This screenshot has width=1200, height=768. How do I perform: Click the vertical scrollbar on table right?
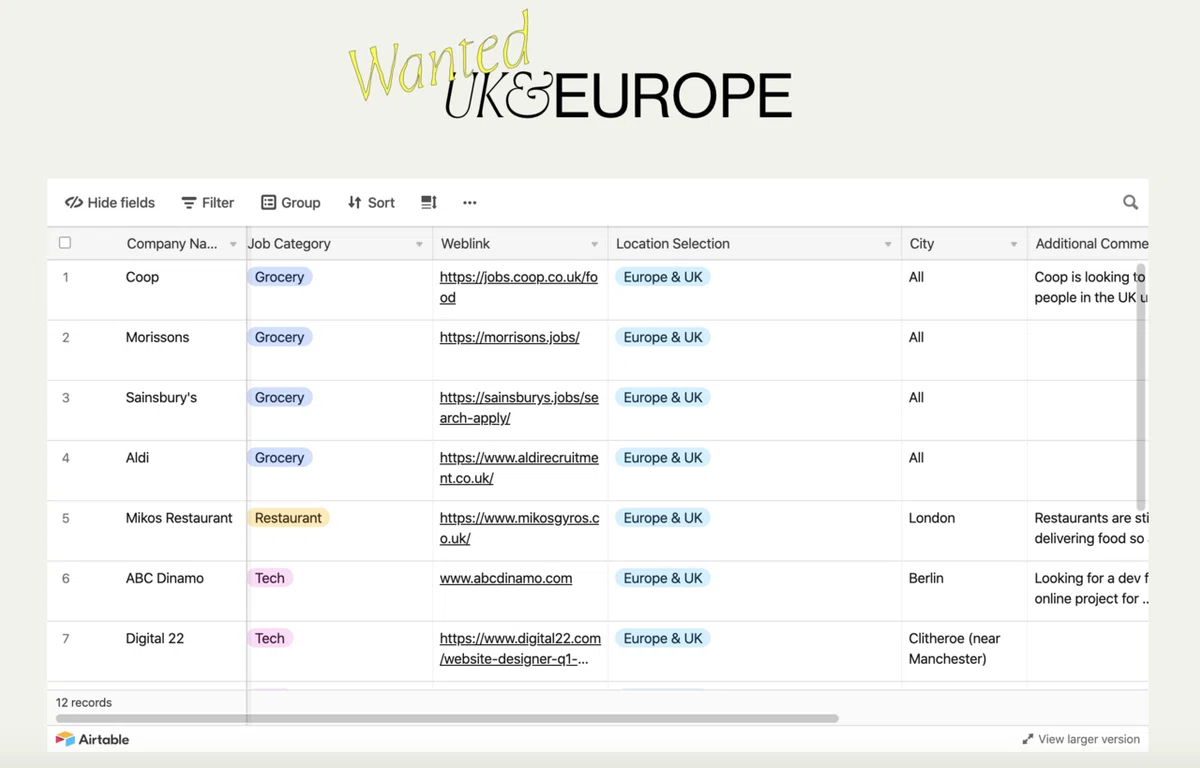[x=1141, y=388]
